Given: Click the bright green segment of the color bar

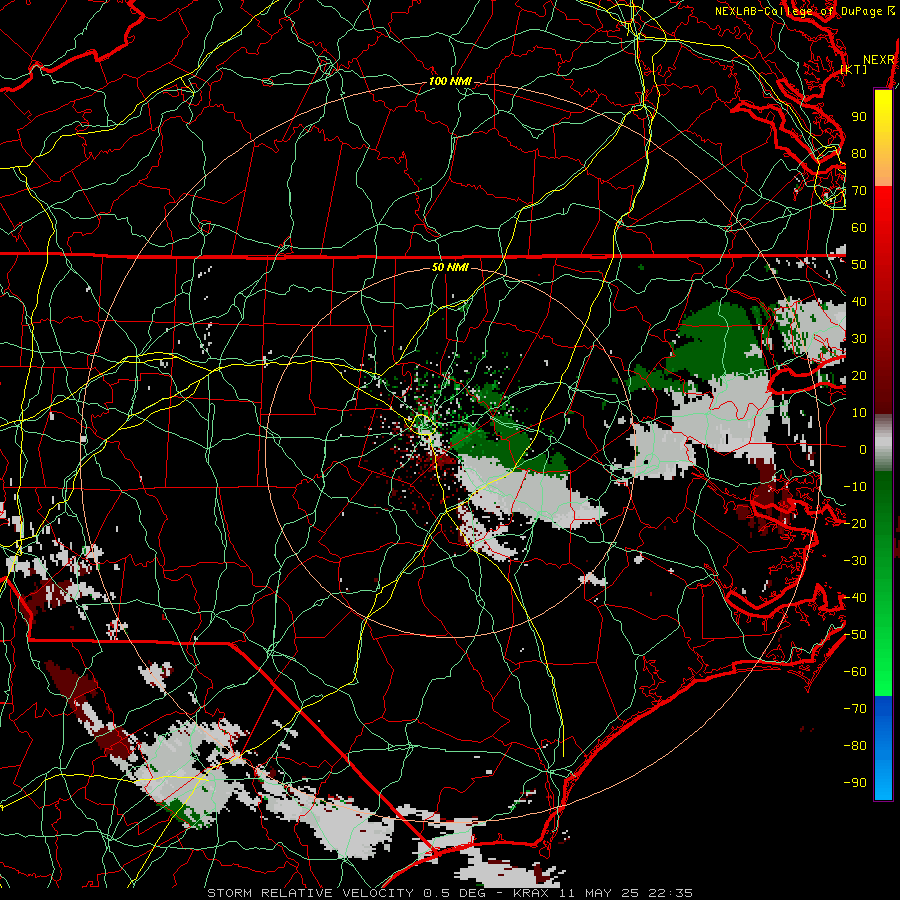Looking at the screenshot, I should tap(883, 660).
